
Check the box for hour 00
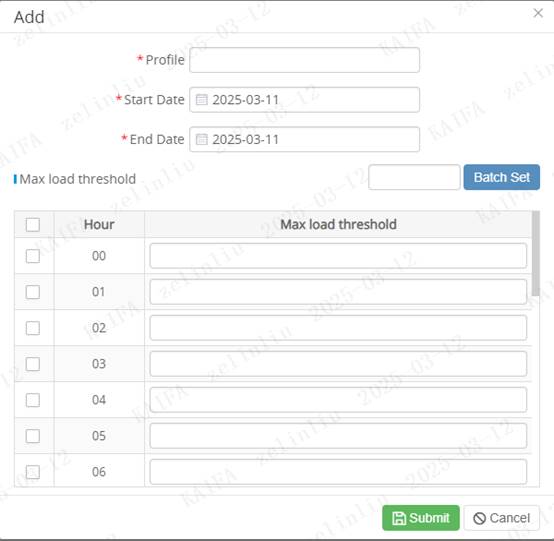coord(33,256)
